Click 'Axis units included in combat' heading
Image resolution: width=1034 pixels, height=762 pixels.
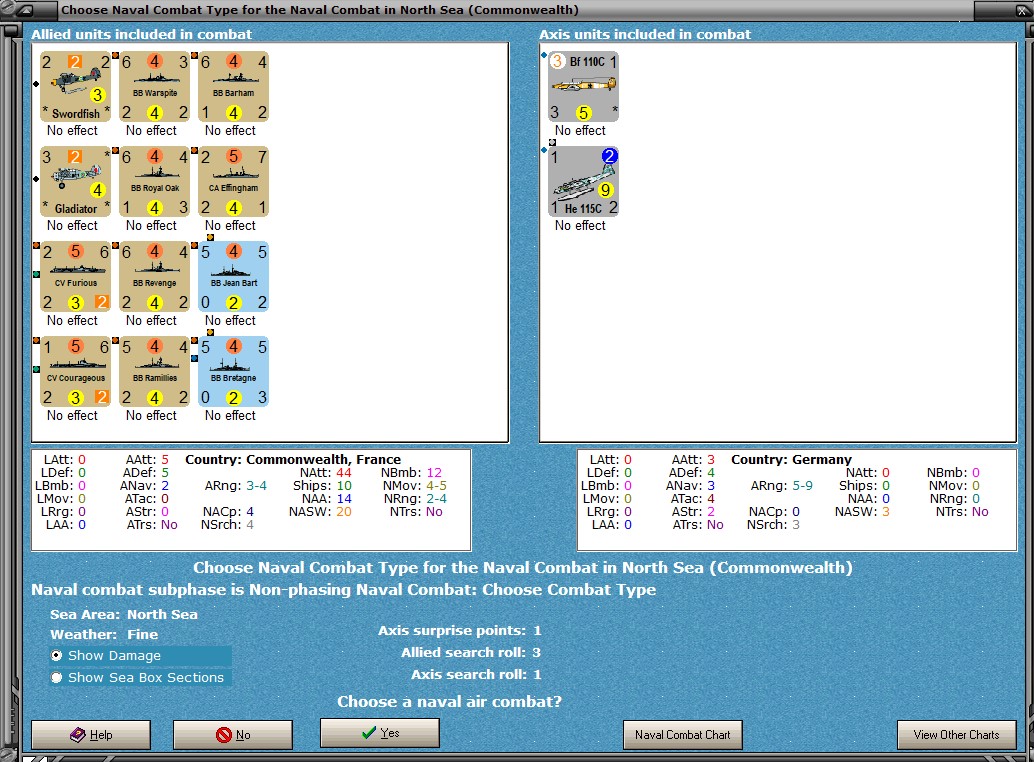[645, 34]
